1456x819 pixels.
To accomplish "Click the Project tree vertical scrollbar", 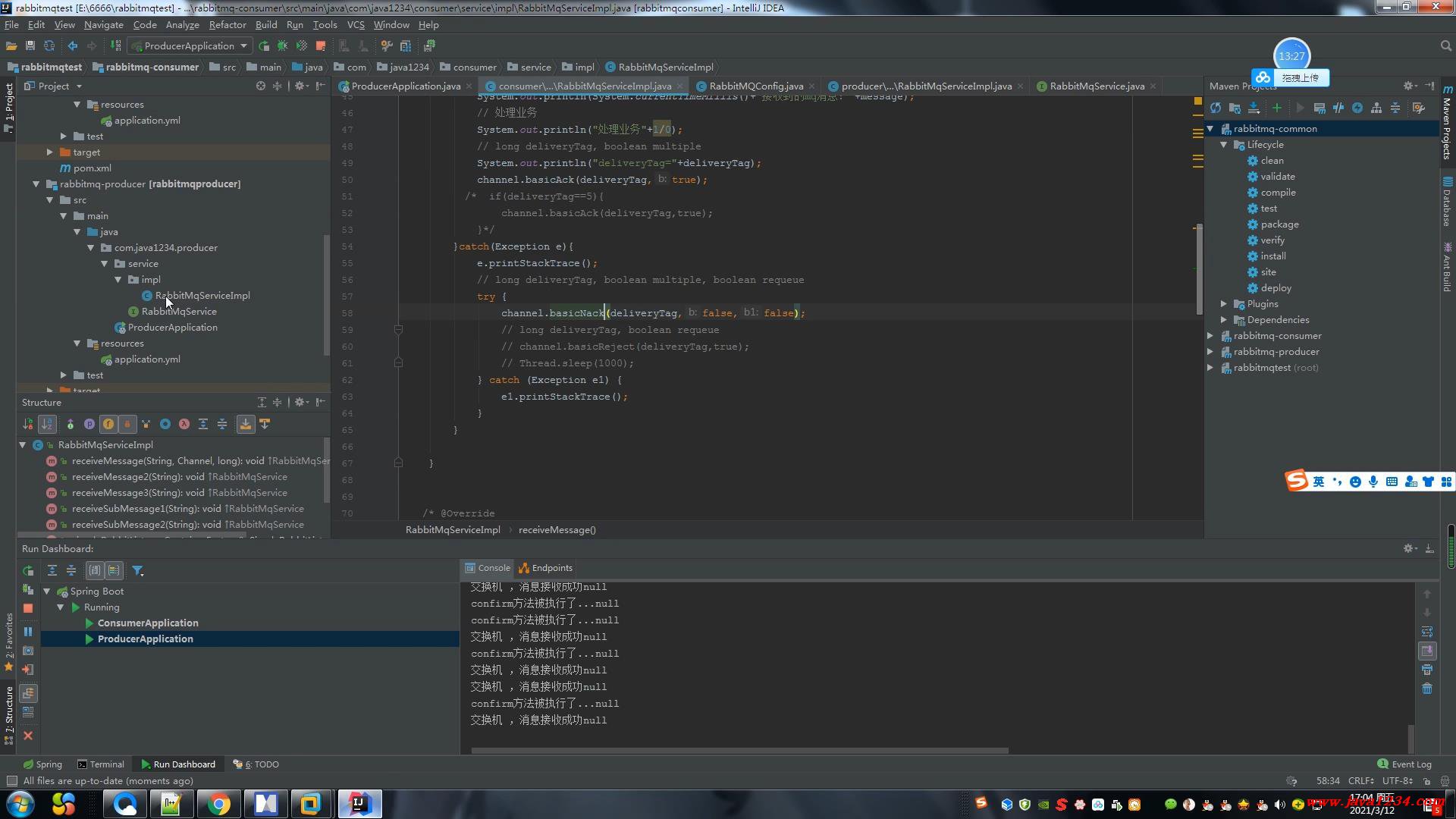I will pos(327,294).
